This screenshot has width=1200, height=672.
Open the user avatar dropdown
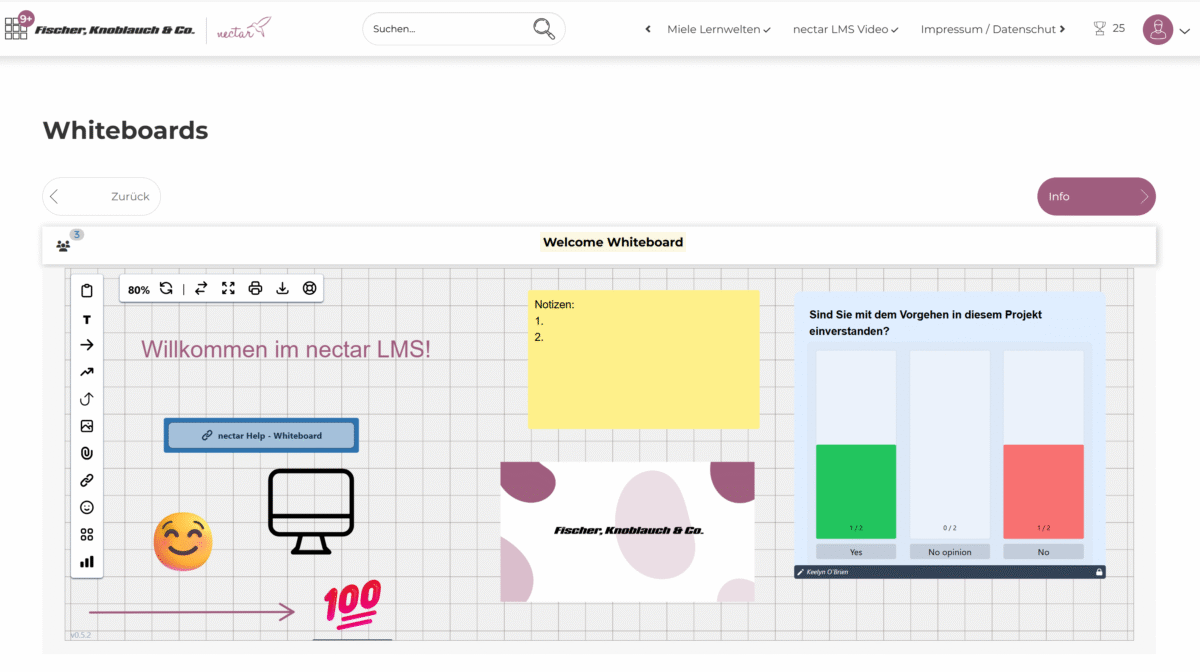[x=1166, y=30]
